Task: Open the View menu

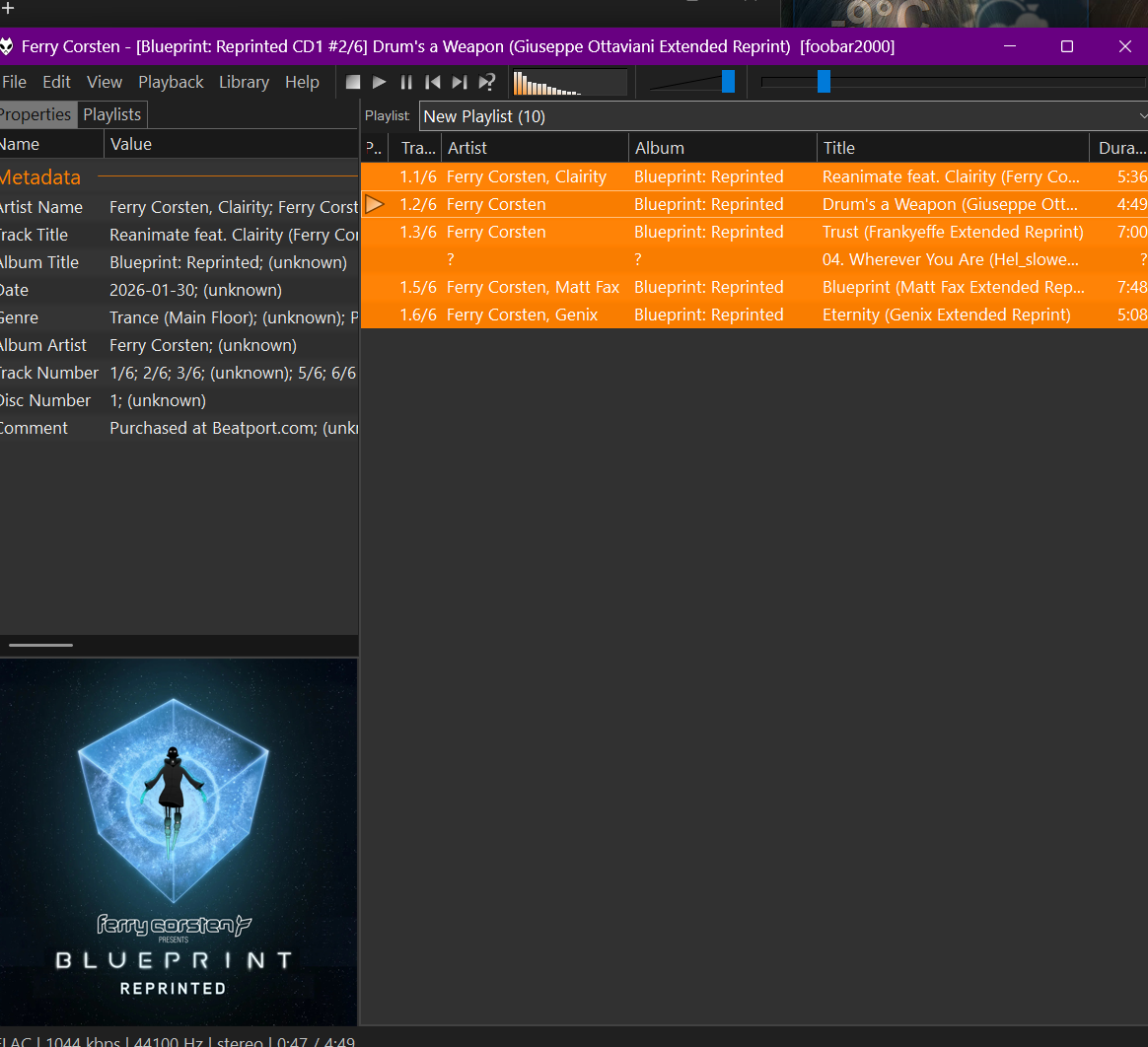Action: point(105,82)
